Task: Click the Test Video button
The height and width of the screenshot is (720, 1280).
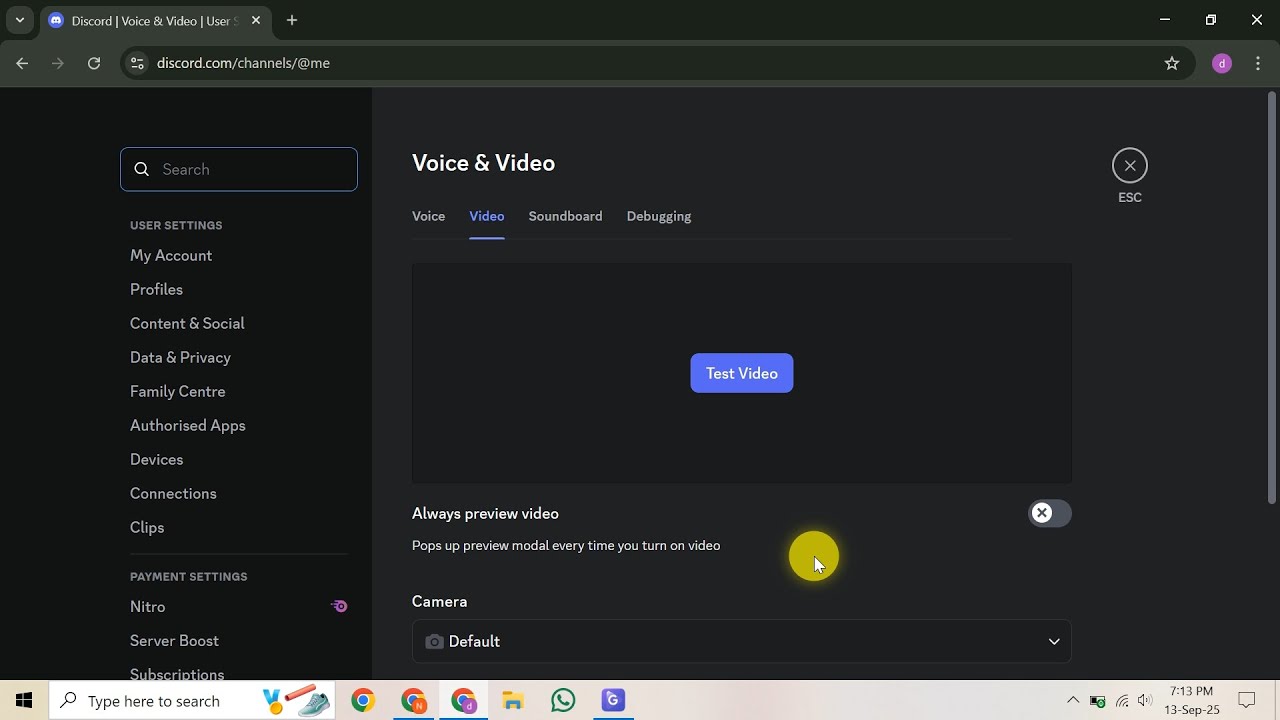Action: click(742, 373)
